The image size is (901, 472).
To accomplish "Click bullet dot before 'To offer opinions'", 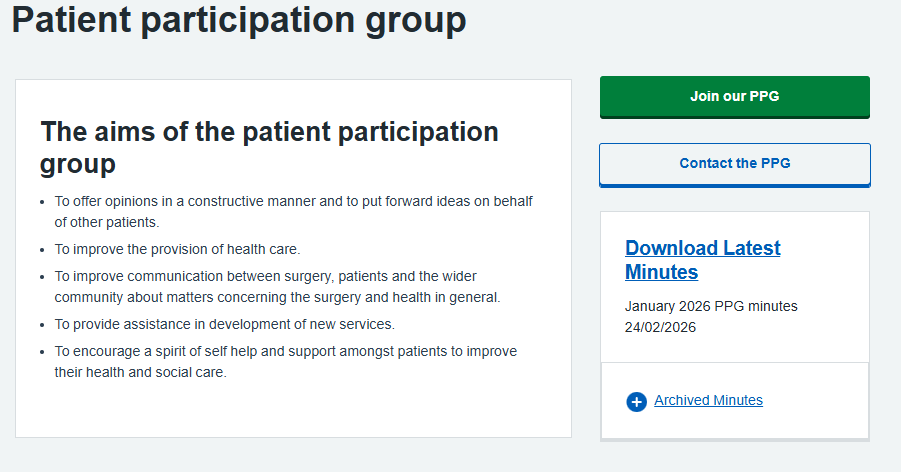I will pyautogui.click(x=42, y=202).
